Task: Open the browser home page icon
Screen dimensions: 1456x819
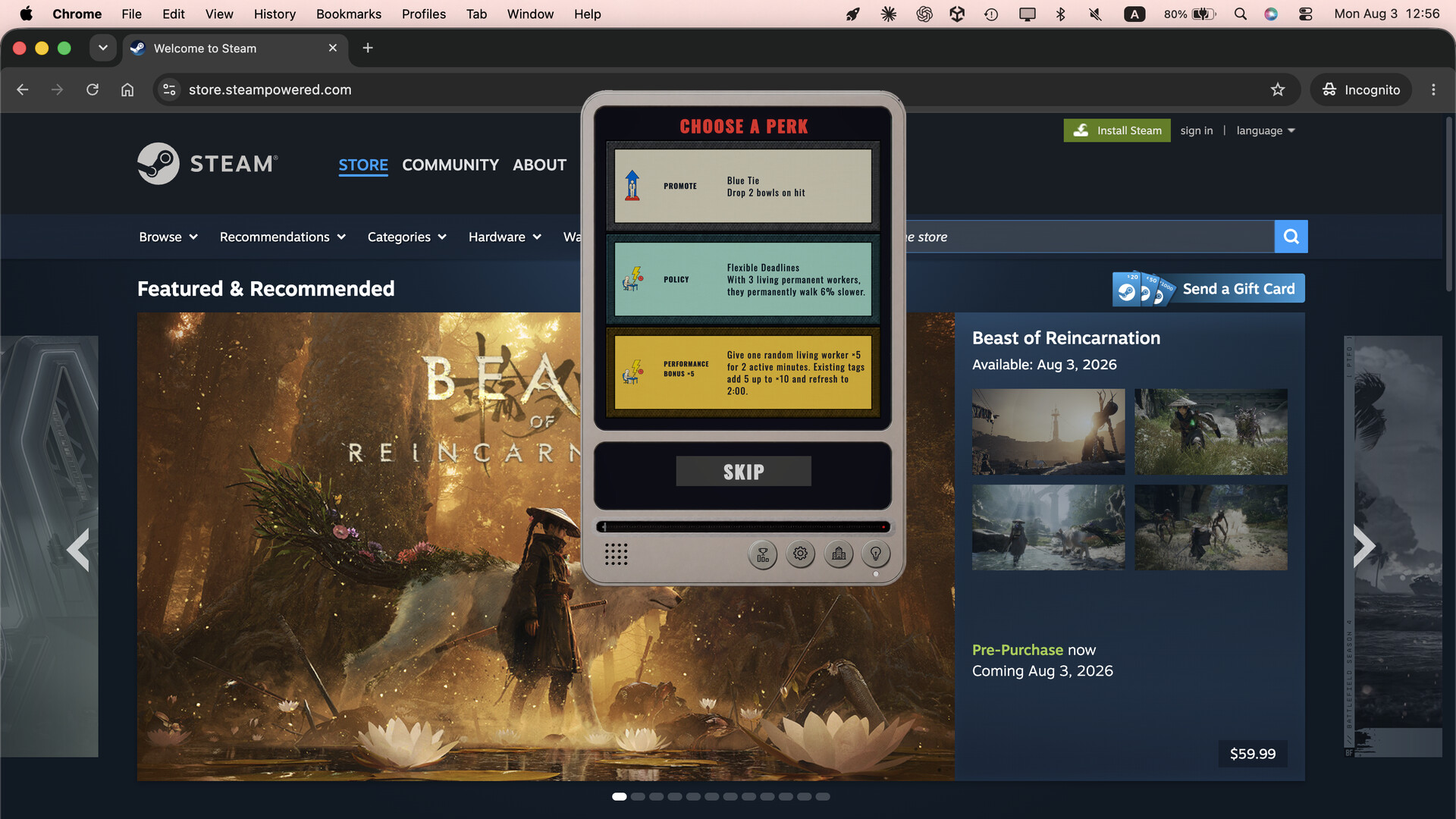Action: [x=127, y=89]
